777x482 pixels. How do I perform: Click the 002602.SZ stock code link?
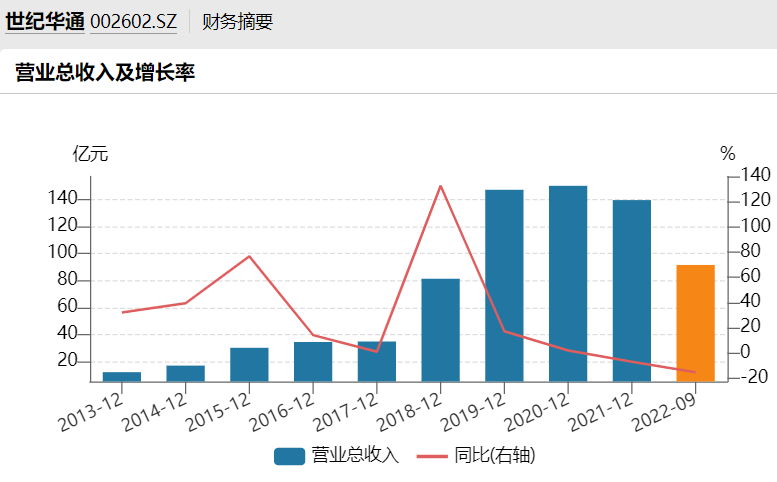coord(133,22)
